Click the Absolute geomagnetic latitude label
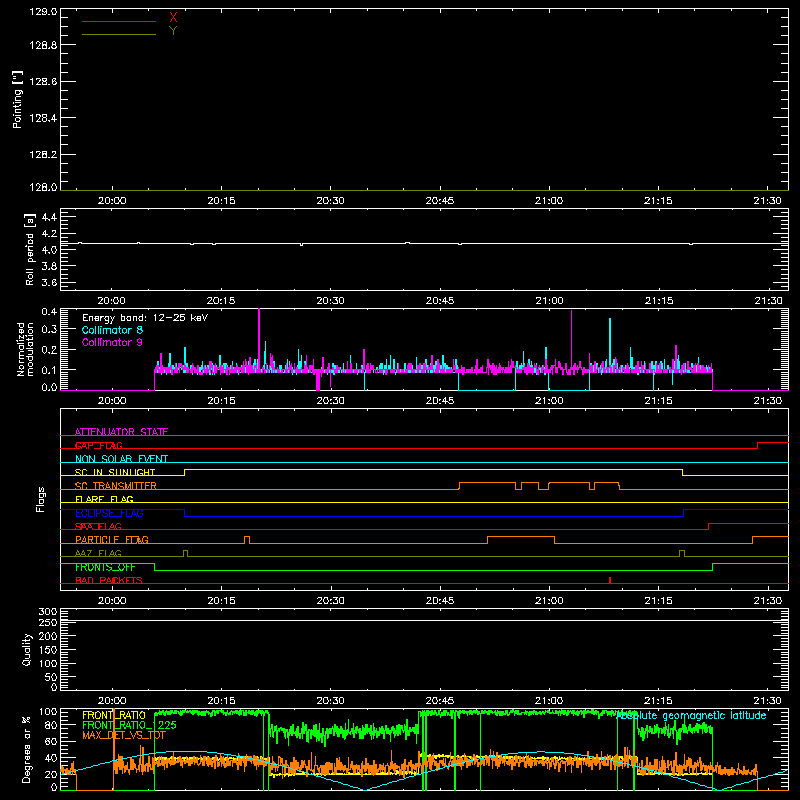 click(x=691, y=715)
